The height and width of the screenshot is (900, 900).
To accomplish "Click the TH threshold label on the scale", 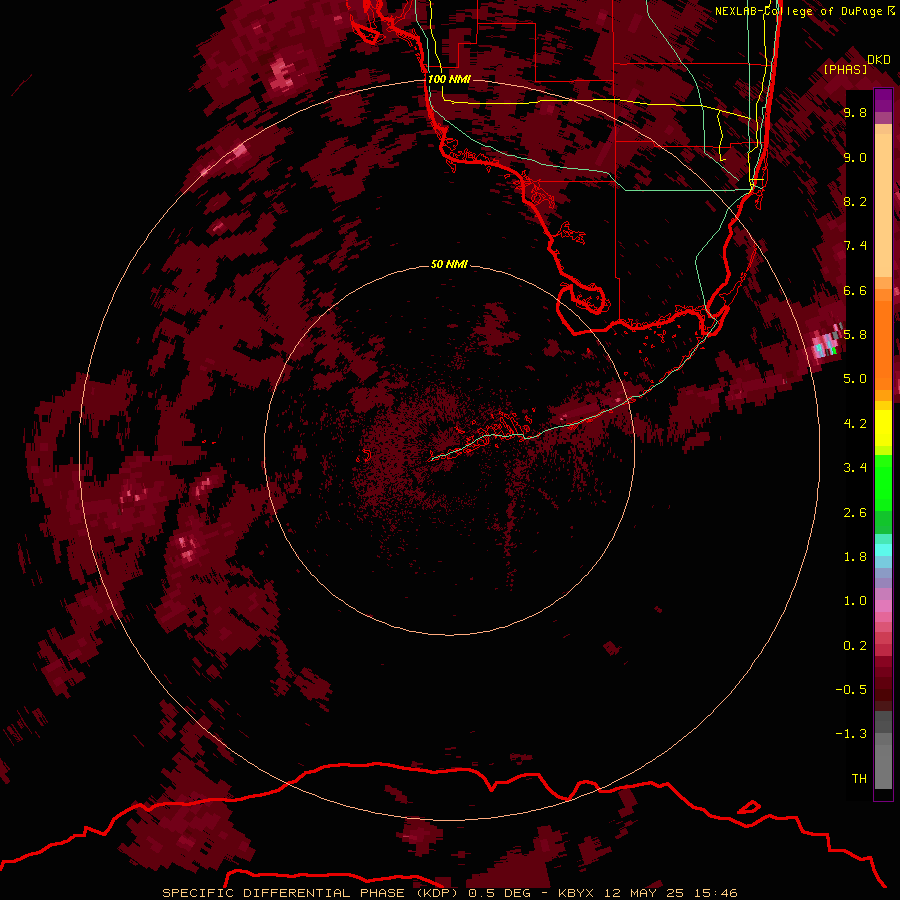I will click(859, 779).
